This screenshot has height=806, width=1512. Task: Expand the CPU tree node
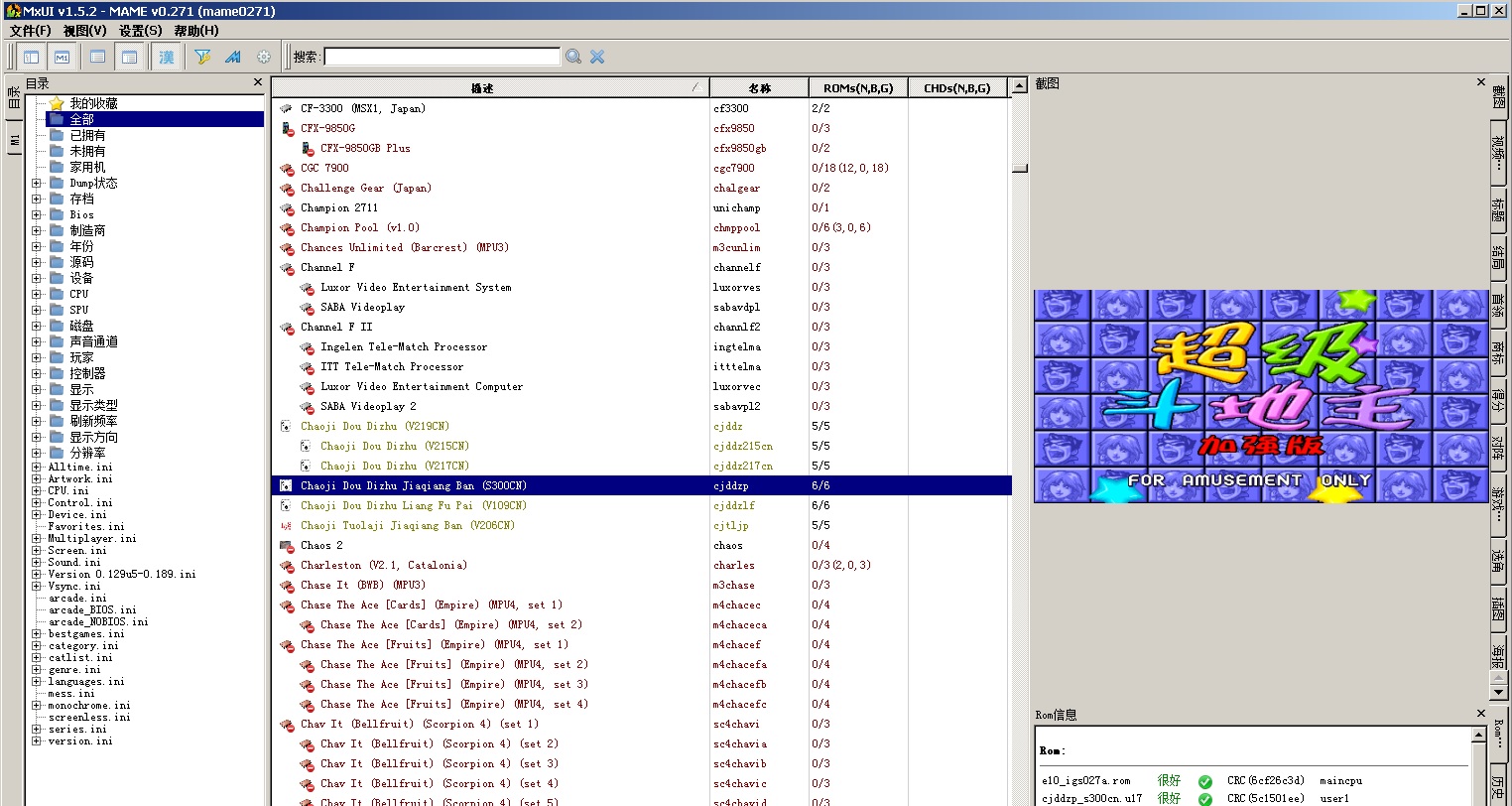point(36,294)
